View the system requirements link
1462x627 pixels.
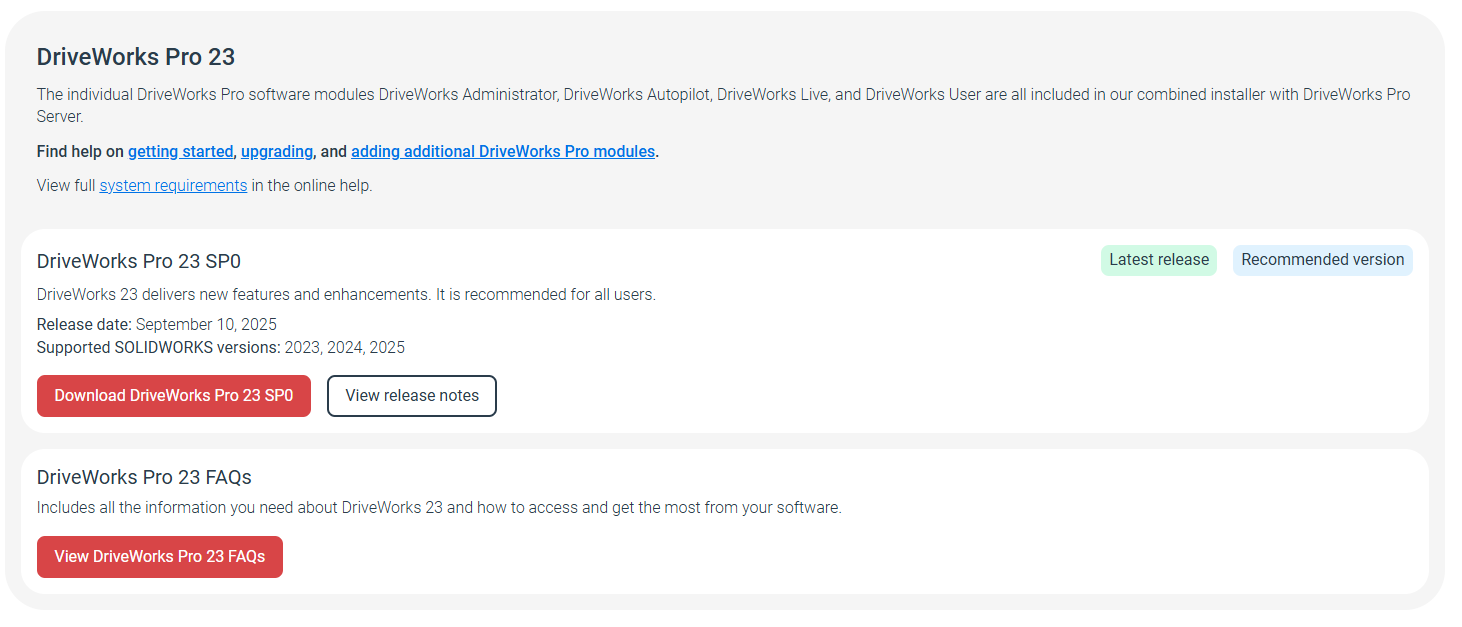[173, 185]
